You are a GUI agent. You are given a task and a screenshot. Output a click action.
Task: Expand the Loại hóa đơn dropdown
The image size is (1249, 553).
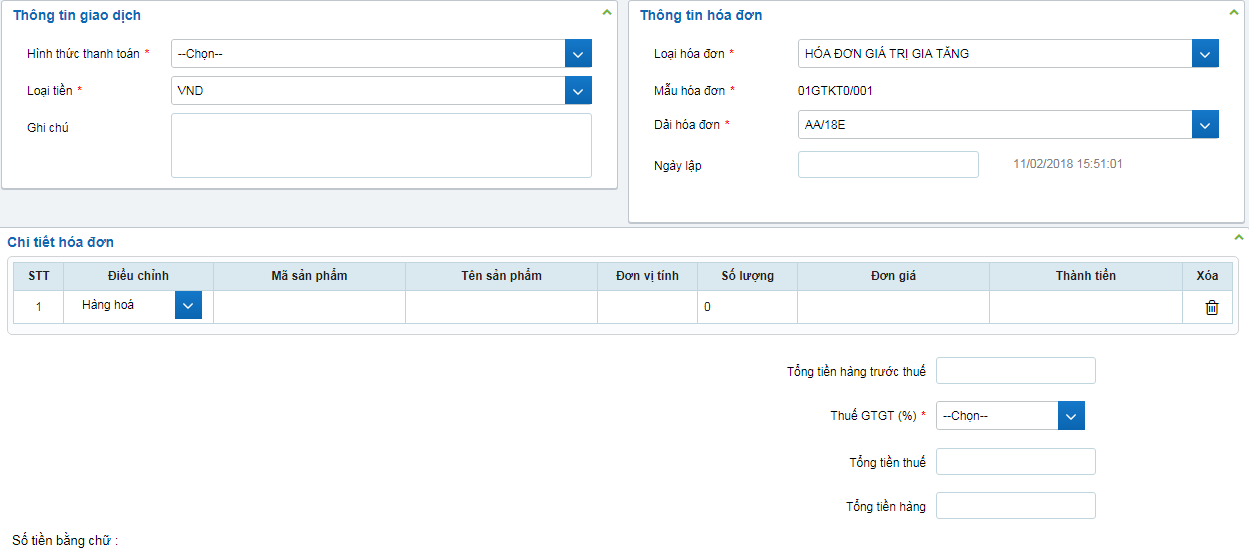[x=1205, y=54]
